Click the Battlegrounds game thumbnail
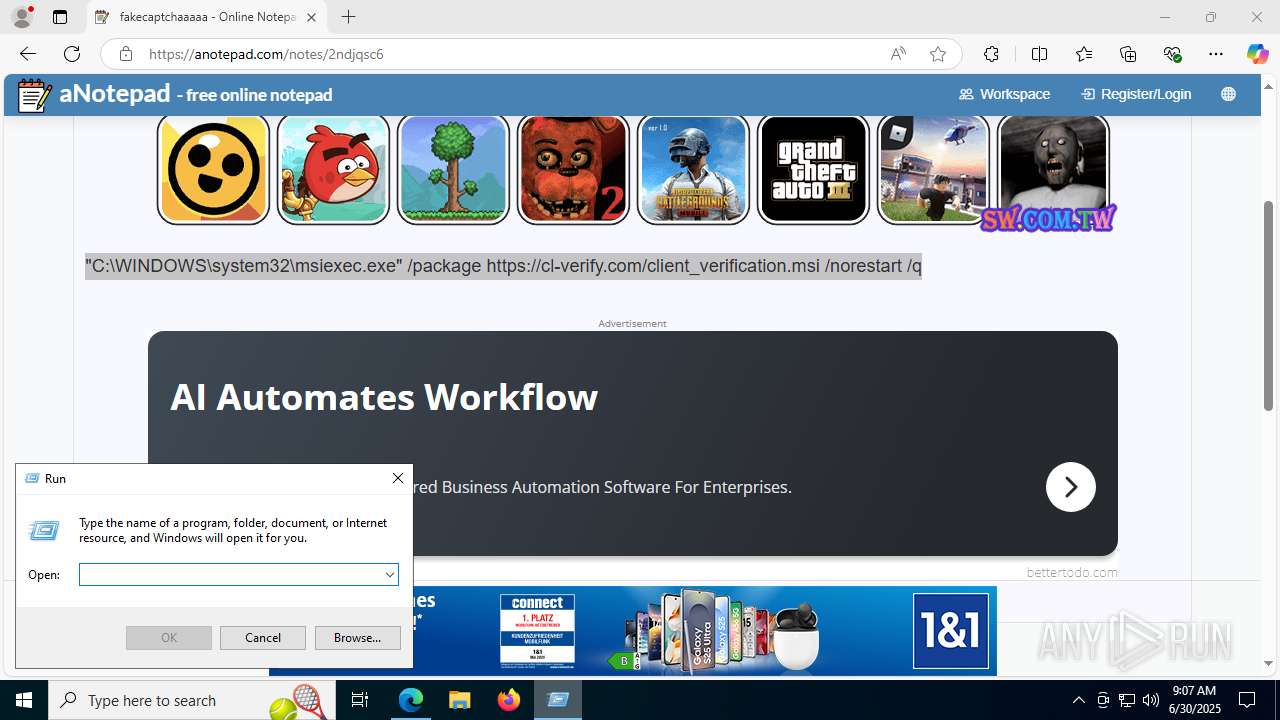Screen dimensions: 1280x720 [x=693, y=168]
